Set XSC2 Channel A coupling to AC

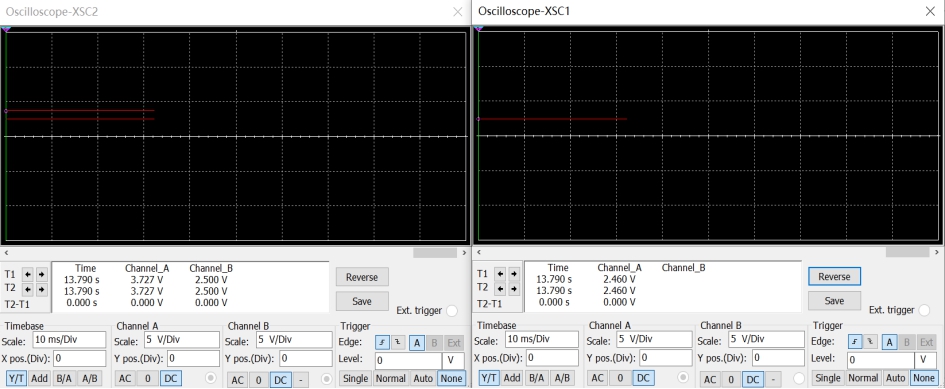[125, 378]
